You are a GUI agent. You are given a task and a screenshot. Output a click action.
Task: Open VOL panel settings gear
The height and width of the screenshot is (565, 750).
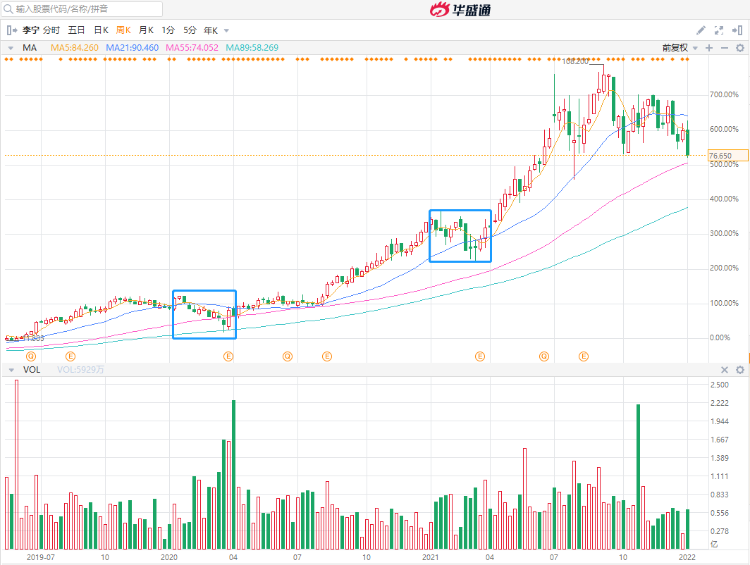[x=739, y=370]
